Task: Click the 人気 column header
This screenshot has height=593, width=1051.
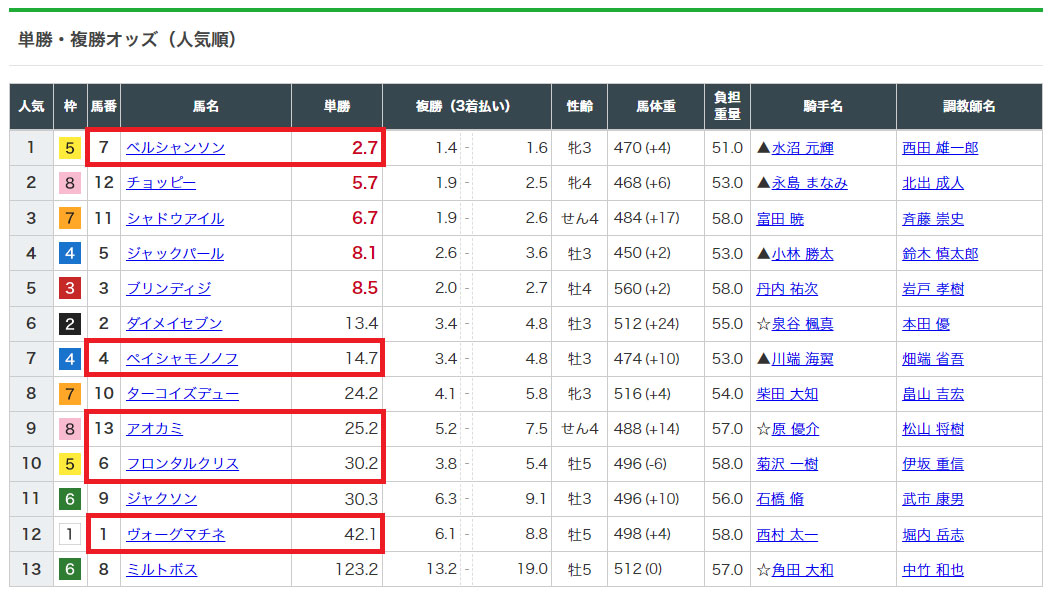Action: pos(31,106)
